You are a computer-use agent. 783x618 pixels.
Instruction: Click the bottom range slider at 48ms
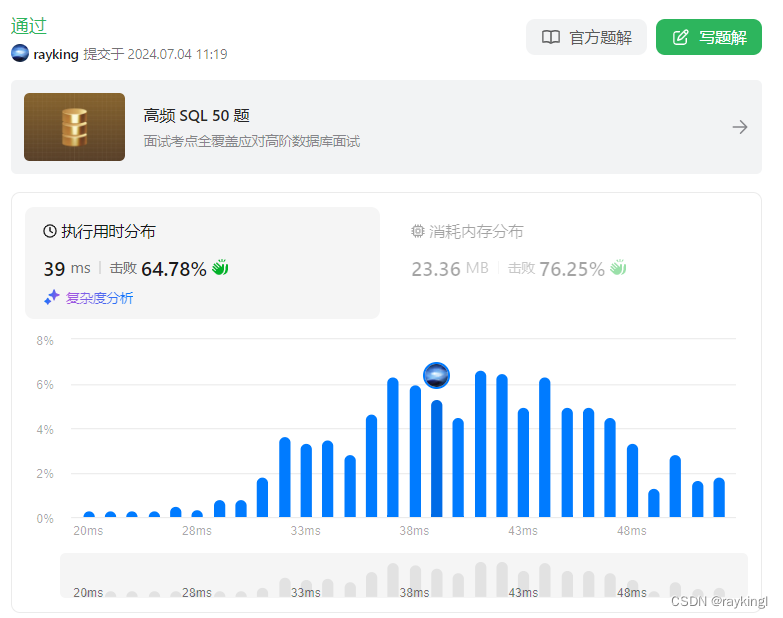(x=632, y=592)
